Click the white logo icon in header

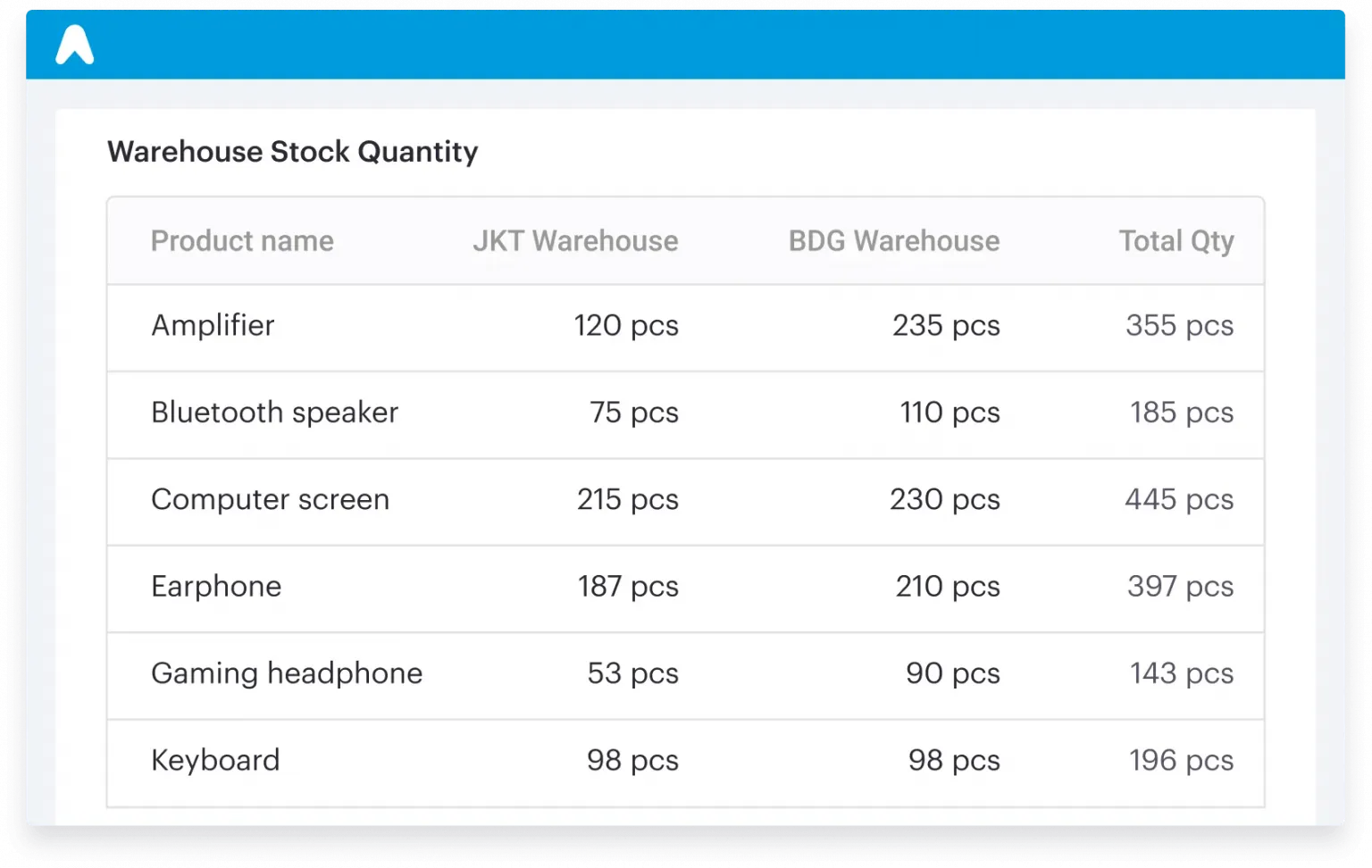point(74,45)
